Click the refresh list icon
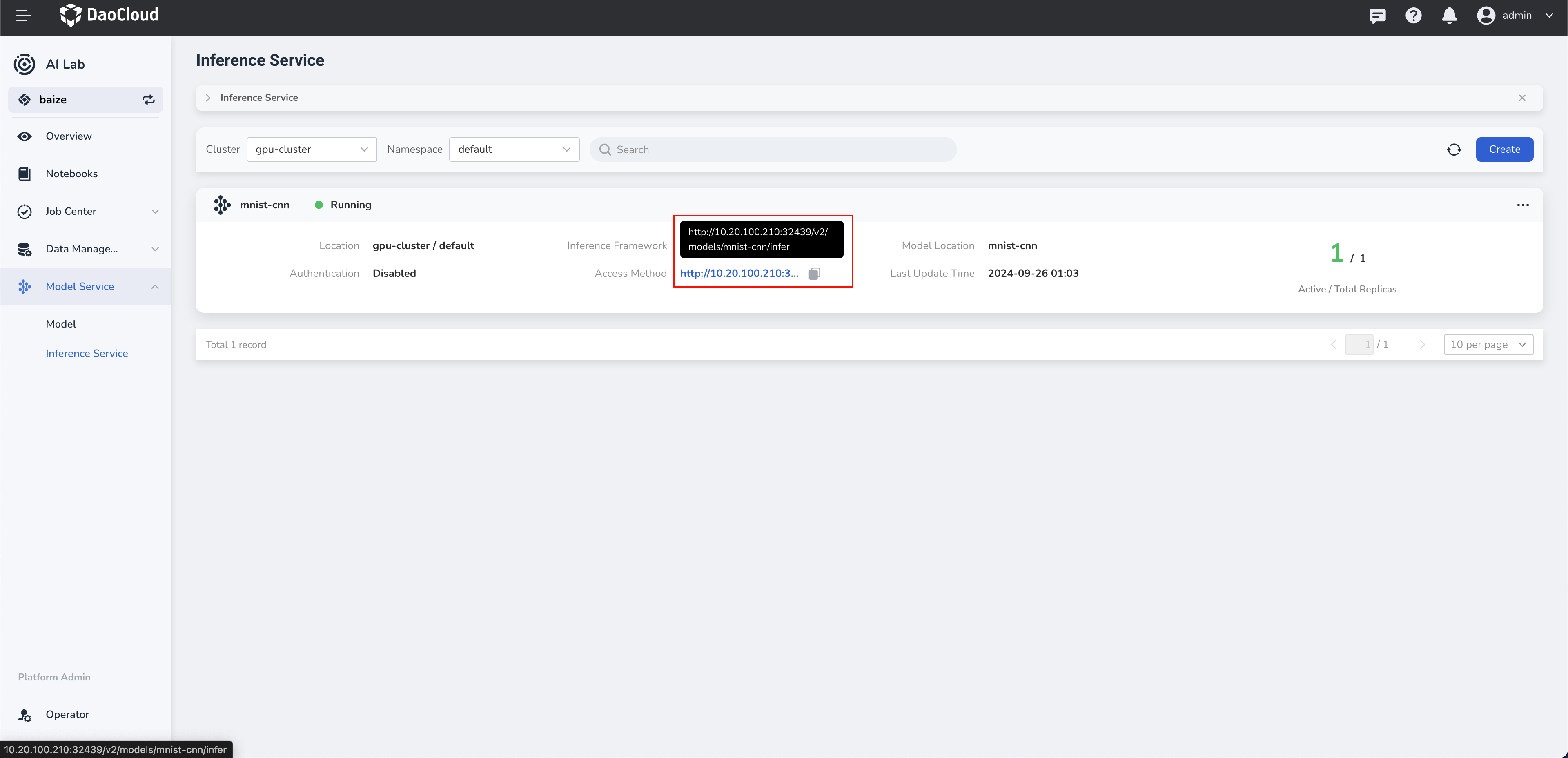The width and height of the screenshot is (1568, 758). point(1454,149)
